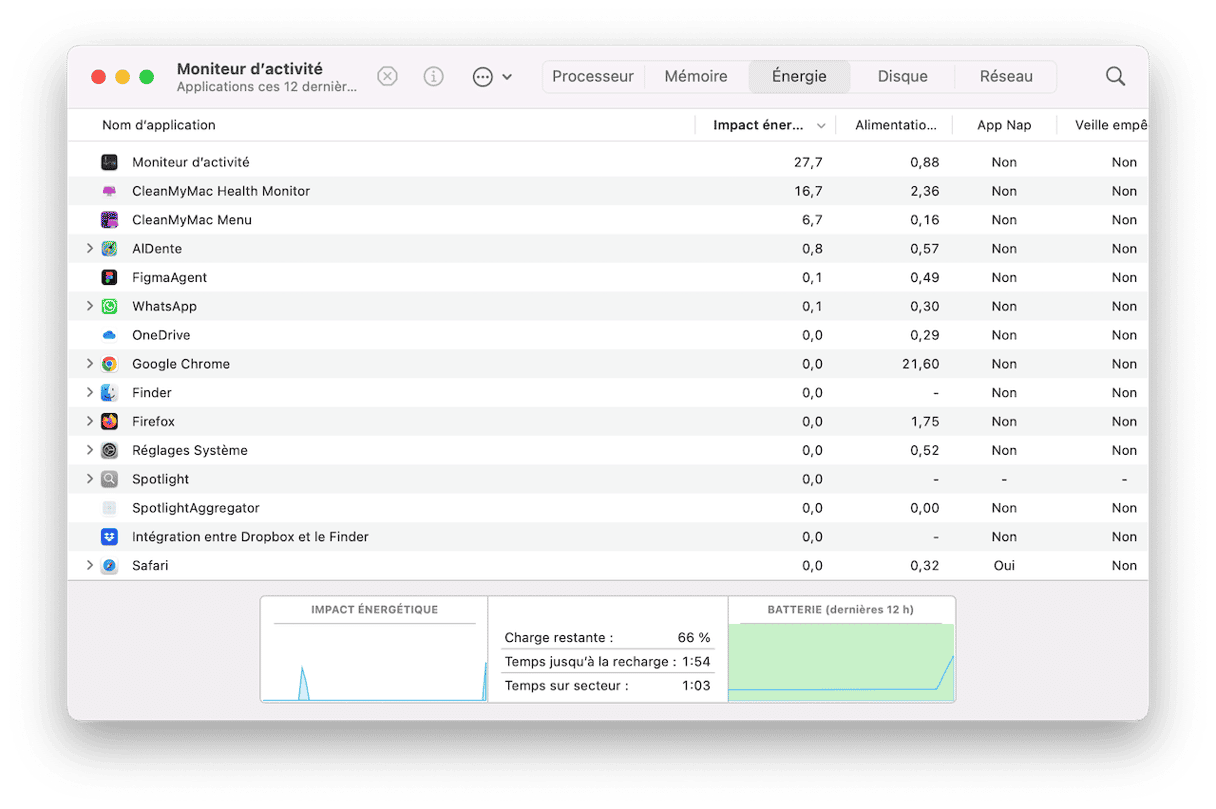Expand the Spotlight row
Image resolution: width=1216 pixels, height=809 pixels.
click(x=89, y=479)
